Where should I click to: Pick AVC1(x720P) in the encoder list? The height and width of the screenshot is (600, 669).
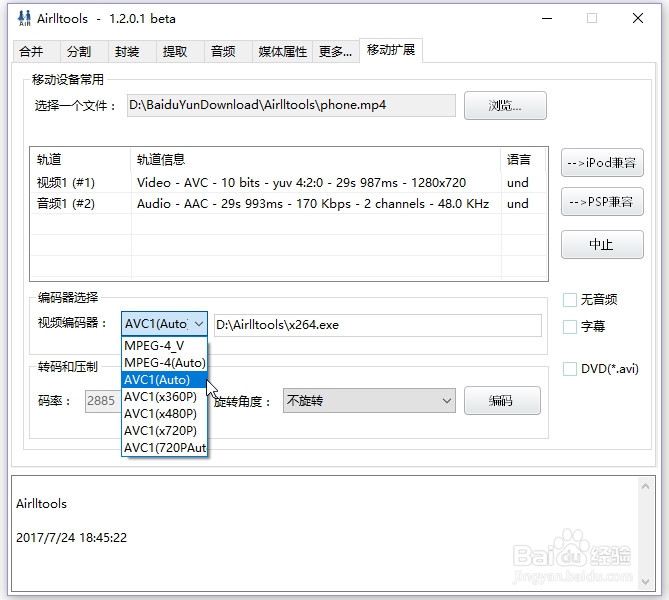[x=164, y=431]
